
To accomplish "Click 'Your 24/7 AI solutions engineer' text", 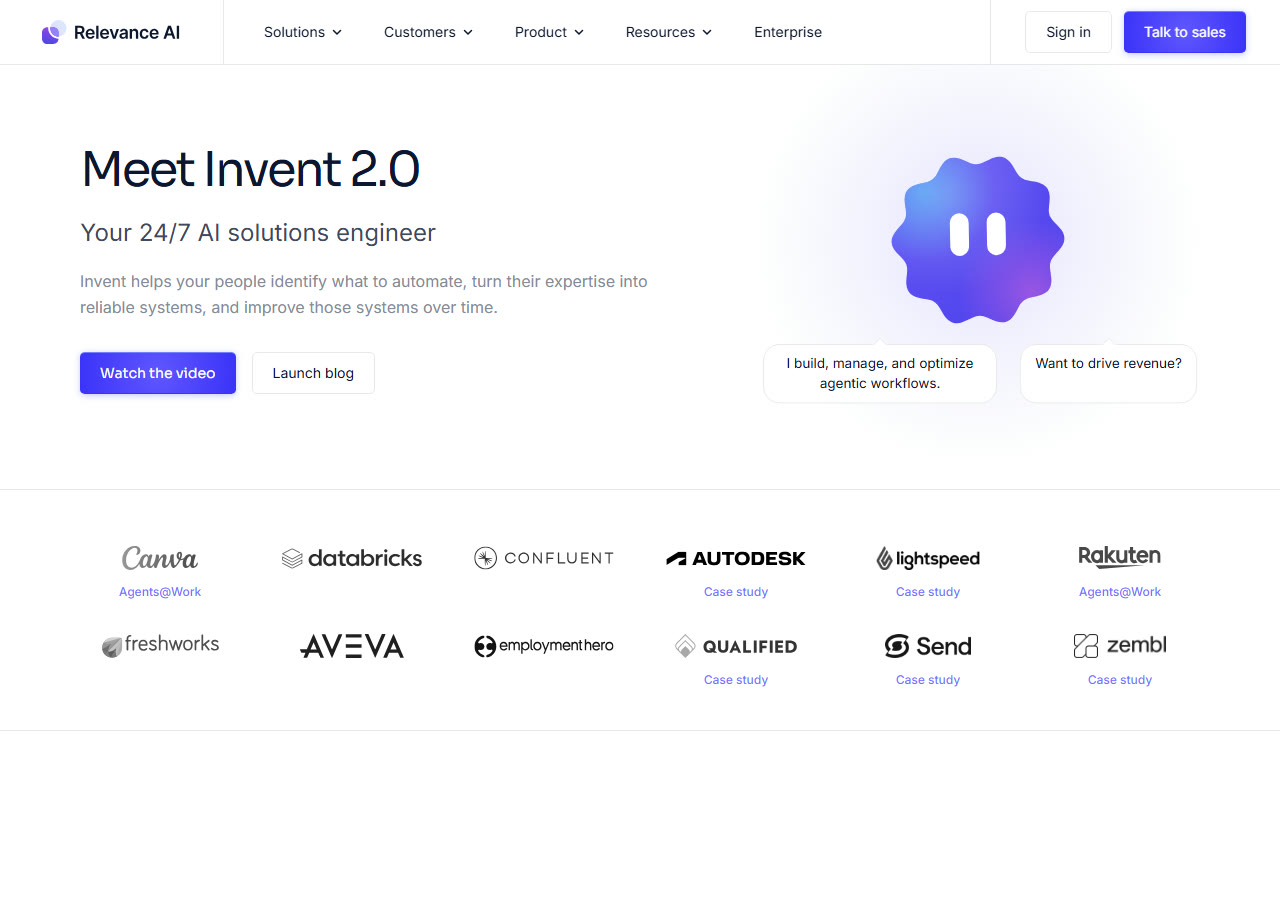I will (x=258, y=233).
